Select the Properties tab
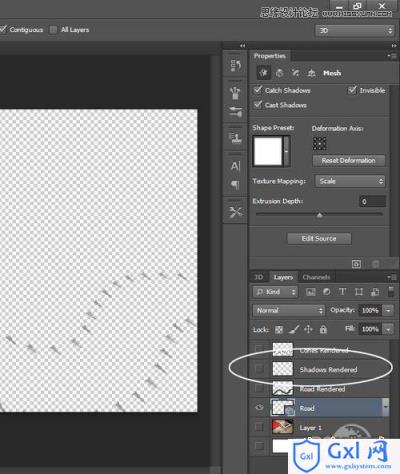The width and height of the screenshot is (400, 474). point(269,56)
